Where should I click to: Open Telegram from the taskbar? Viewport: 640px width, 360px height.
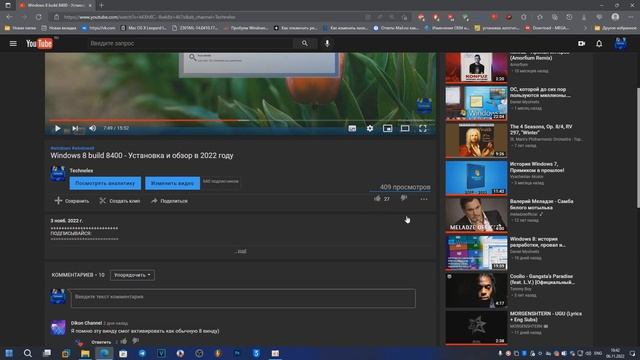coord(142,353)
